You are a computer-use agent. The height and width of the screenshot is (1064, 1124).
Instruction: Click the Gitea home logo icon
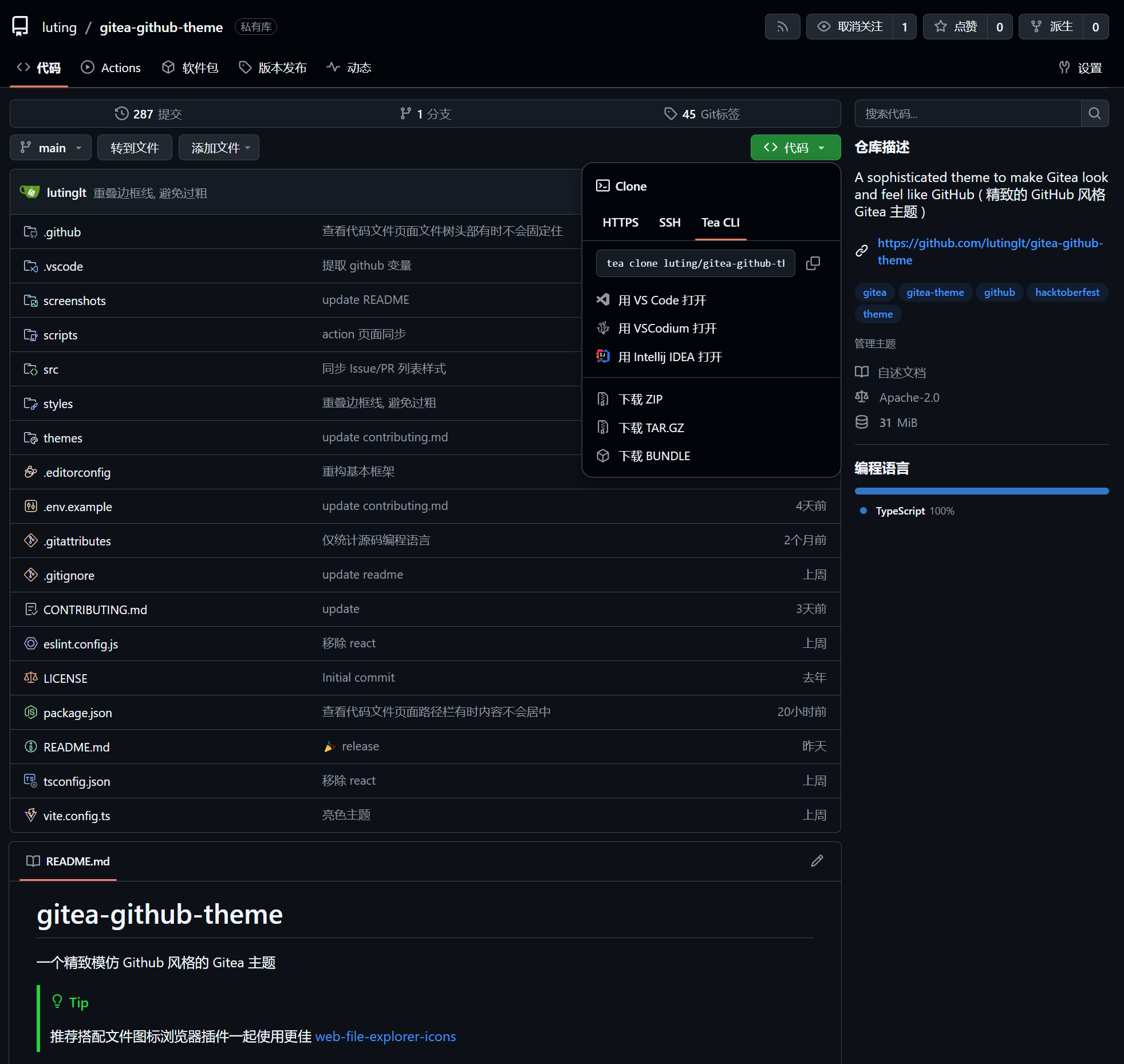point(21,27)
